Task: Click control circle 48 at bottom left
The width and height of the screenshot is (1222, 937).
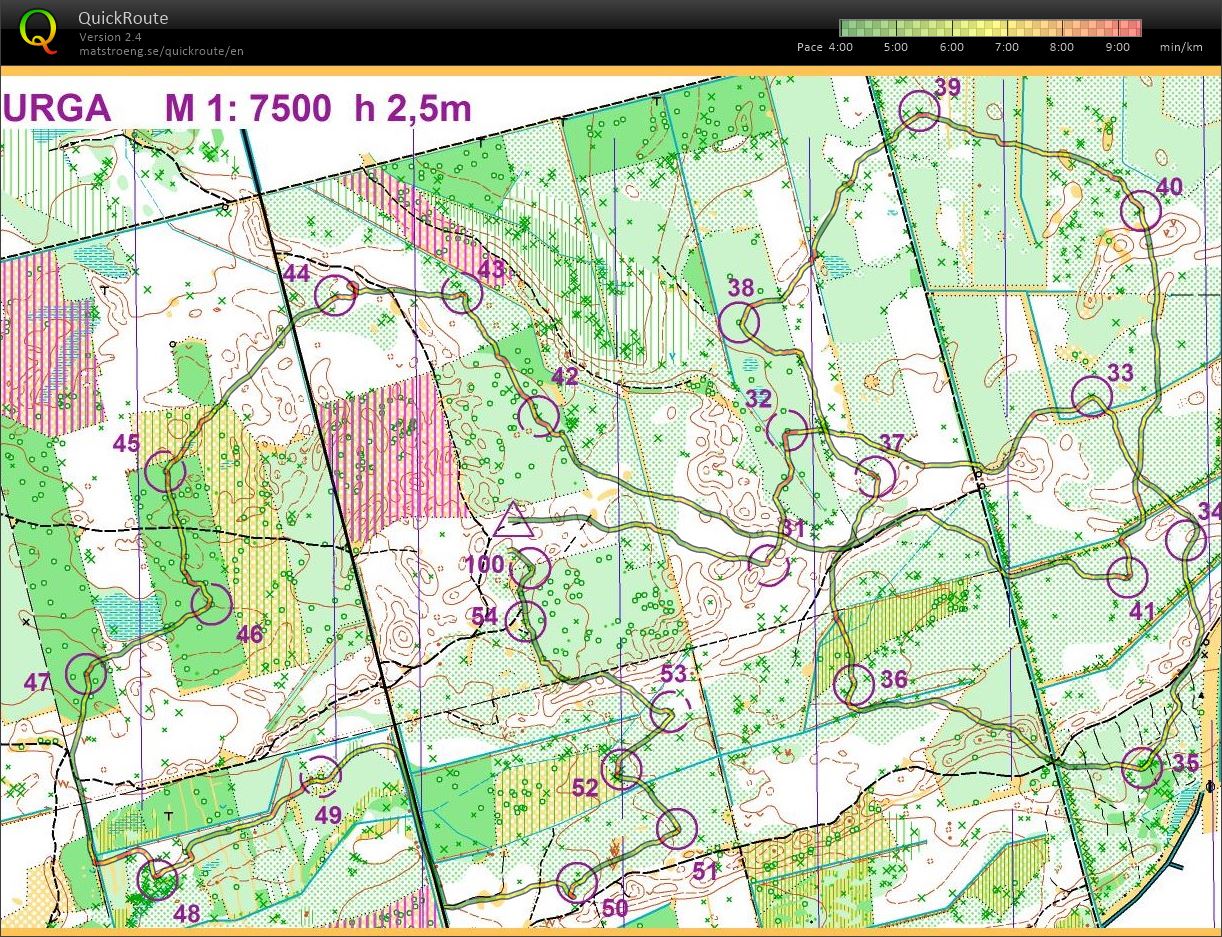Action: click(157, 880)
